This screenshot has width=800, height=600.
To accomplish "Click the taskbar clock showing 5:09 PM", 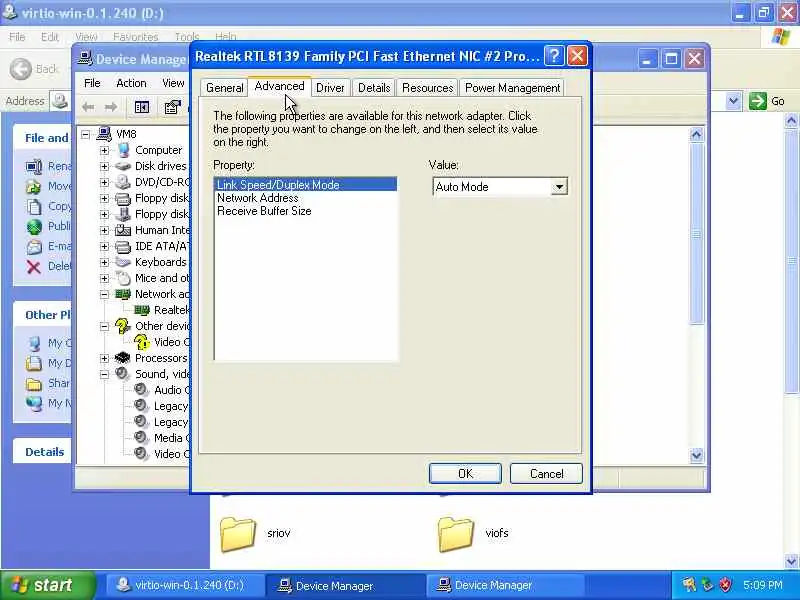I will tap(762, 585).
